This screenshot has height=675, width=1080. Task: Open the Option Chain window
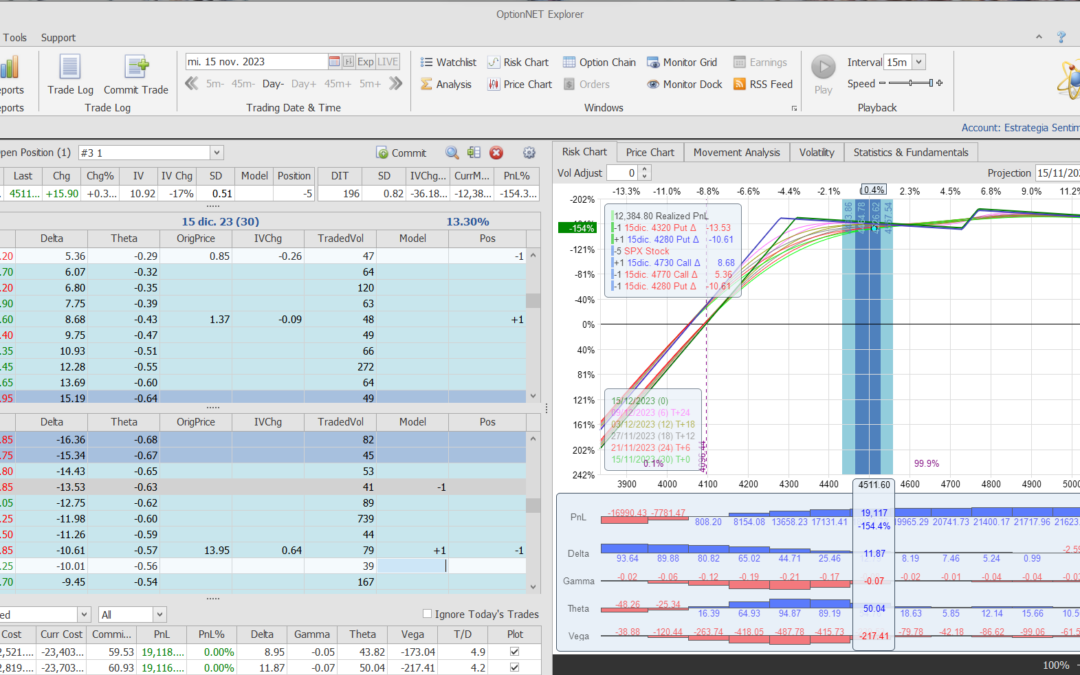(599, 62)
